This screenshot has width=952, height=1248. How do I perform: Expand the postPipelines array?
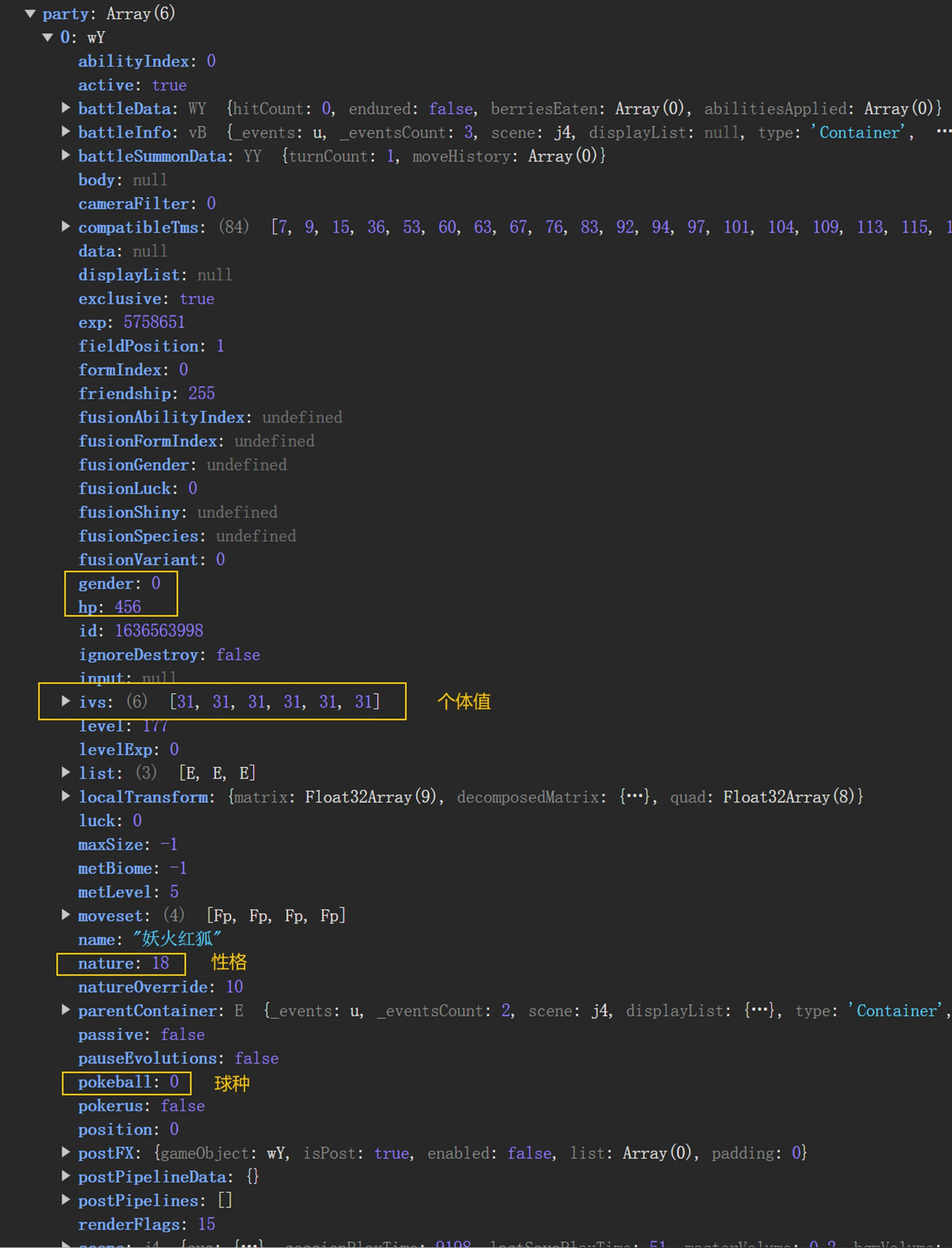click(x=66, y=1200)
